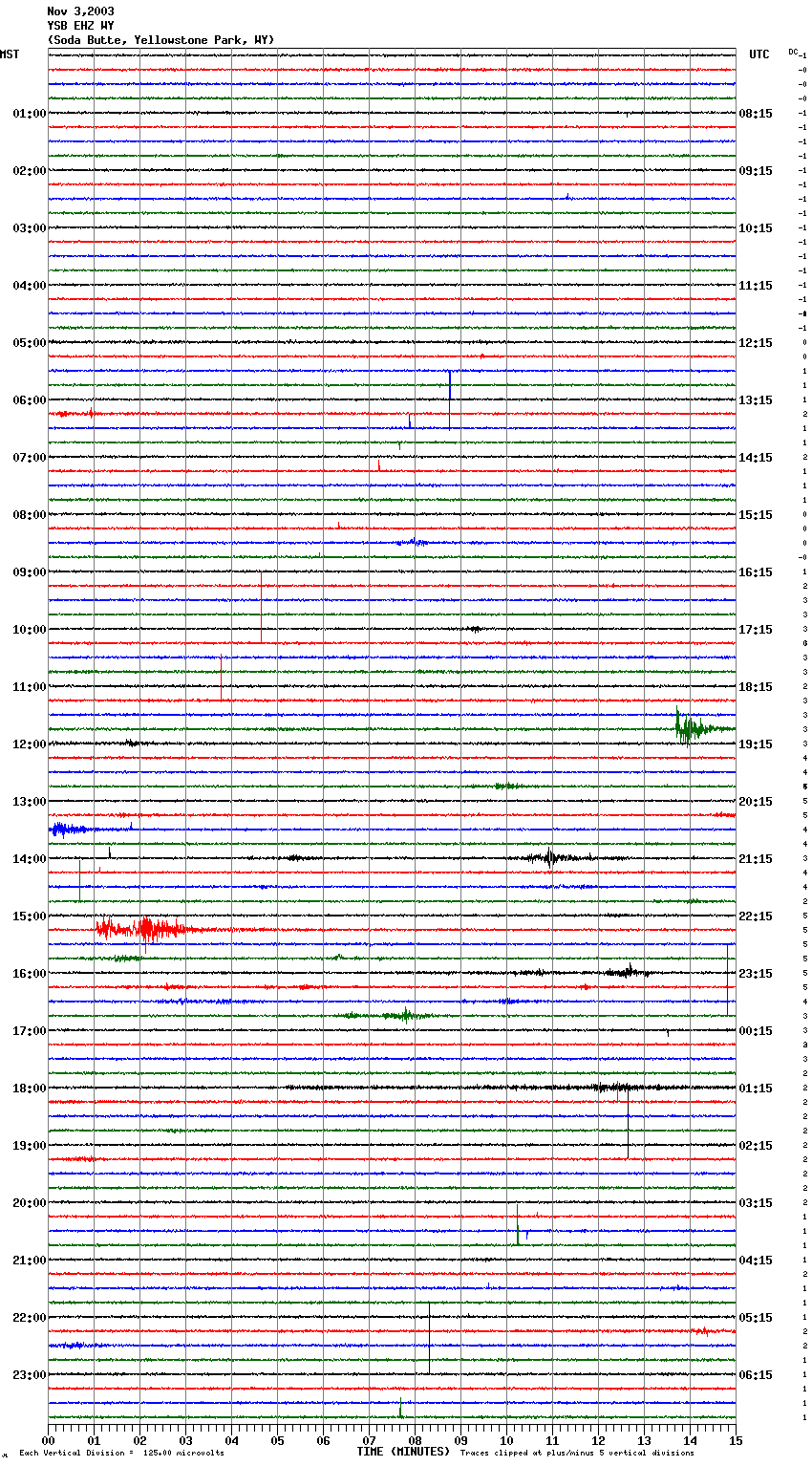Click the MST time zone label
Screen dimensions: 812x1466
tap(10, 54)
